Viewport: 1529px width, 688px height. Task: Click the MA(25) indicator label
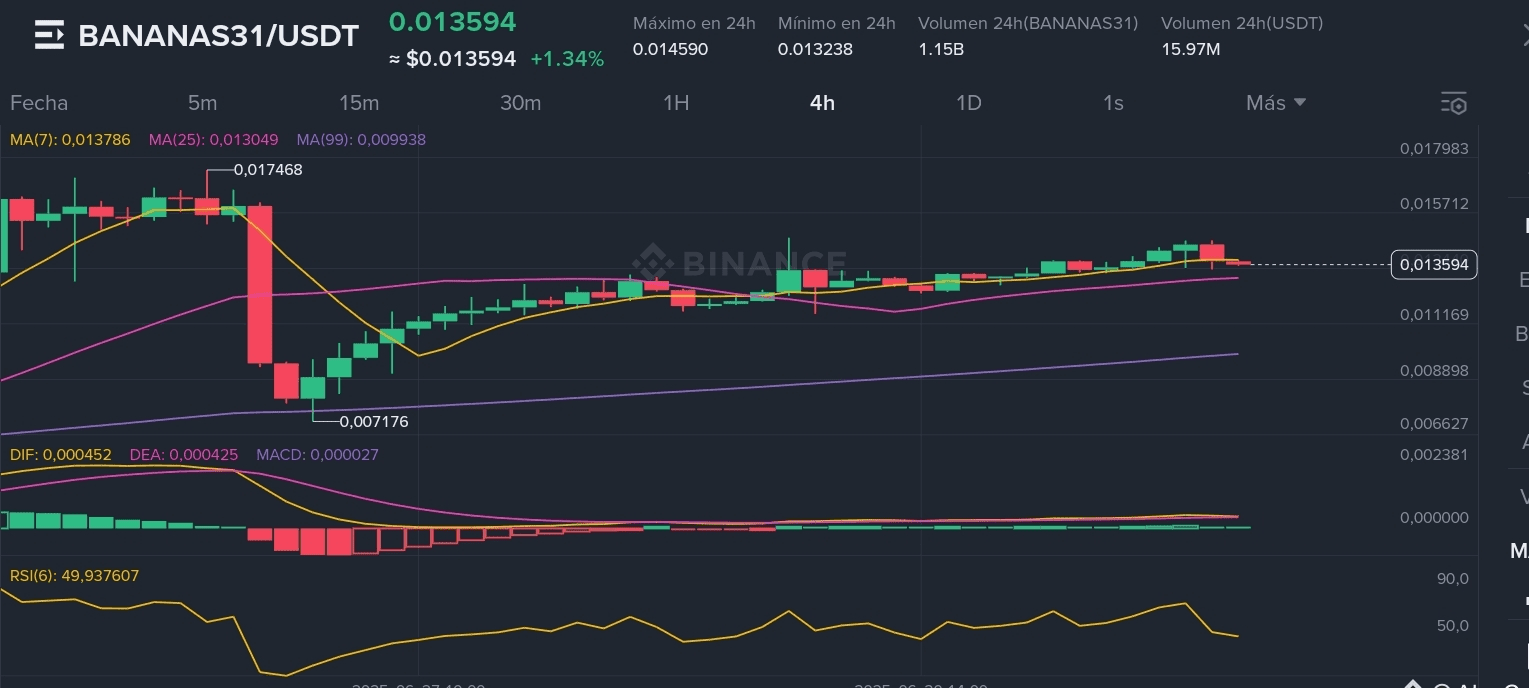tap(213, 140)
